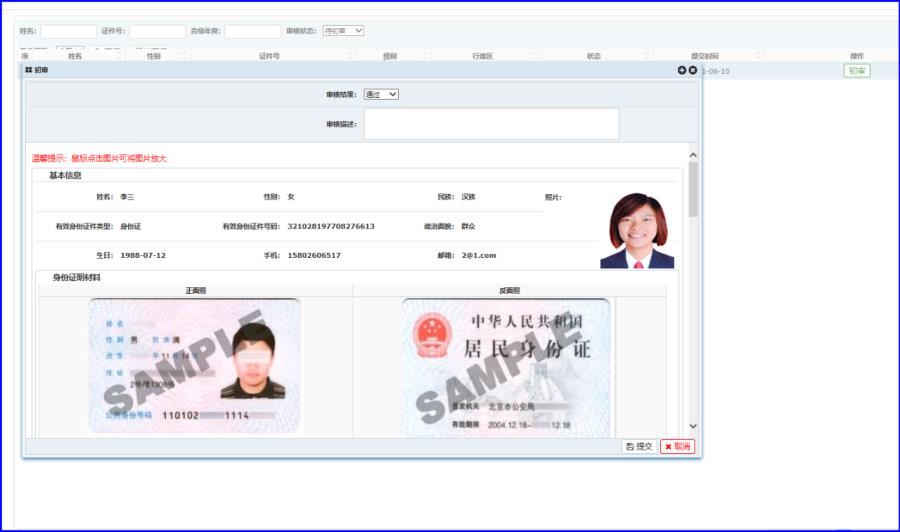Click the applicant's portrait photo
Viewport: 900px width, 532px height.
637,230
